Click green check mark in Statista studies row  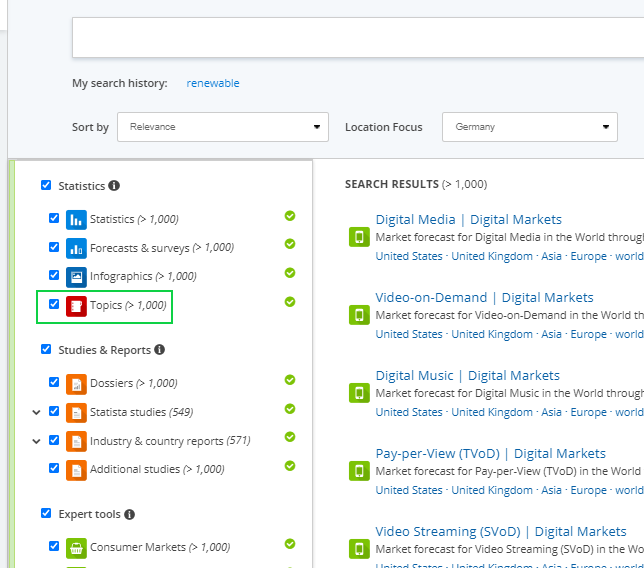click(x=290, y=409)
